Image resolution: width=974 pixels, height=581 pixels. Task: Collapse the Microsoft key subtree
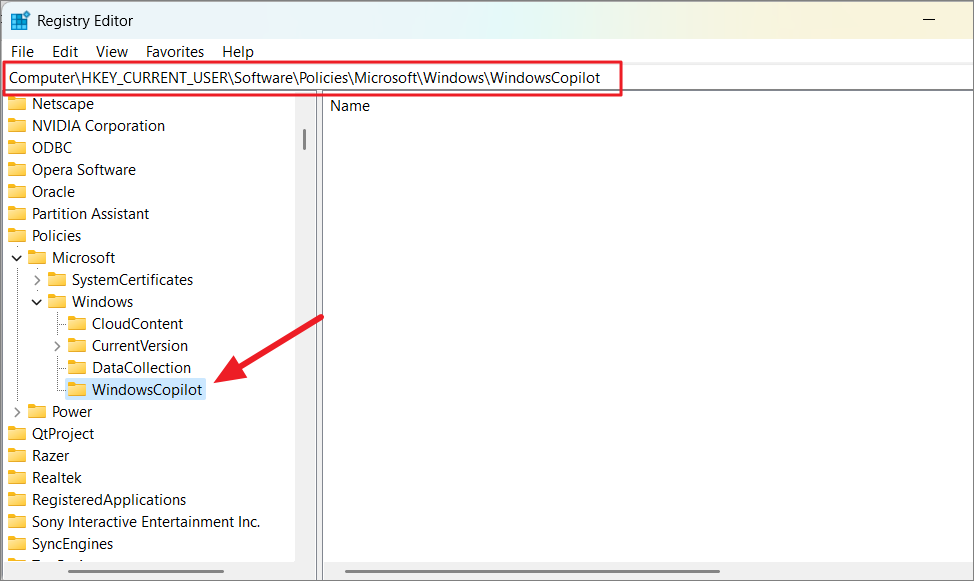[x=16, y=257]
